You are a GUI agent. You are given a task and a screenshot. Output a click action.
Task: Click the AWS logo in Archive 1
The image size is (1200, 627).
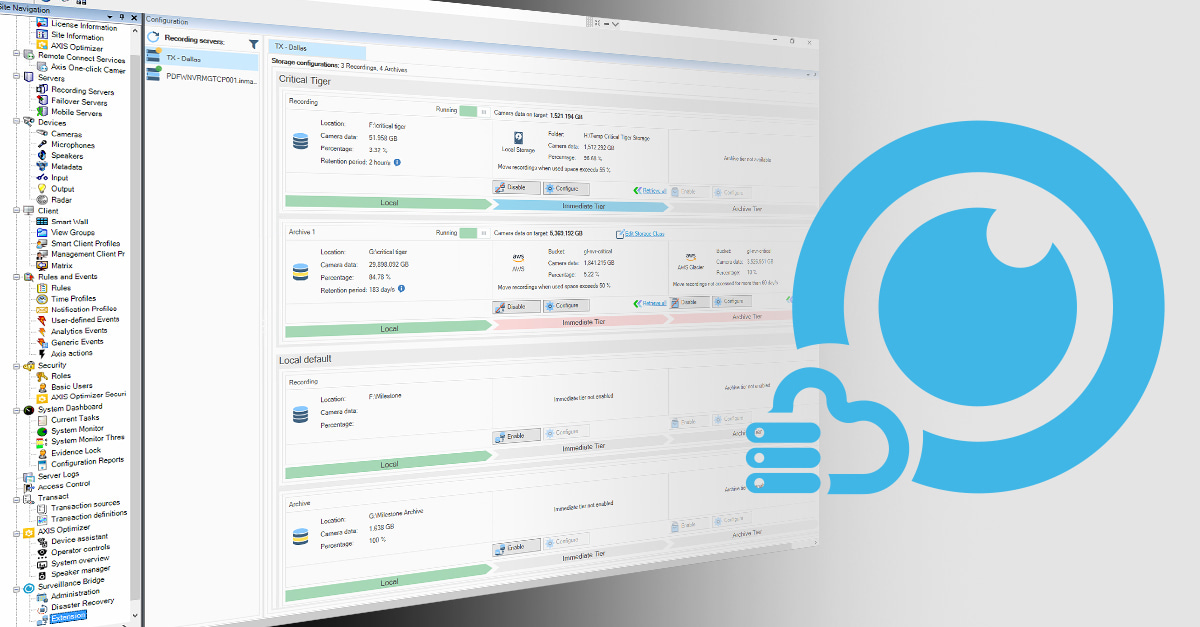coord(519,256)
